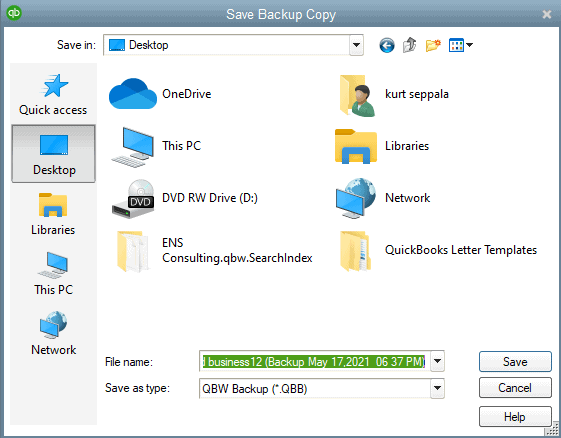
Task: Click the Help button
Action: point(515,417)
